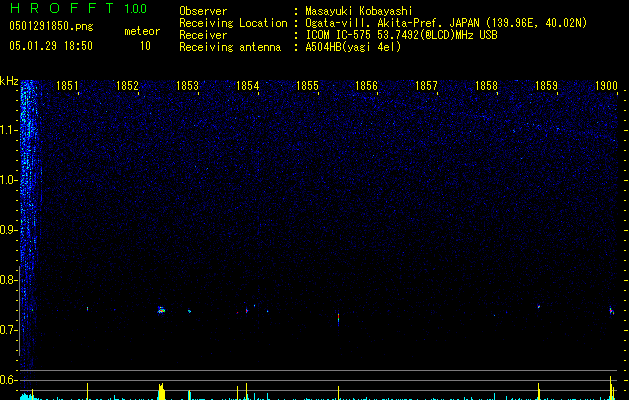Image resolution: width=629 pixels, height=400 pixels.
Task: Click the vertical meteor echo between 1855 and 1856
Action: [x=339, y=319]
